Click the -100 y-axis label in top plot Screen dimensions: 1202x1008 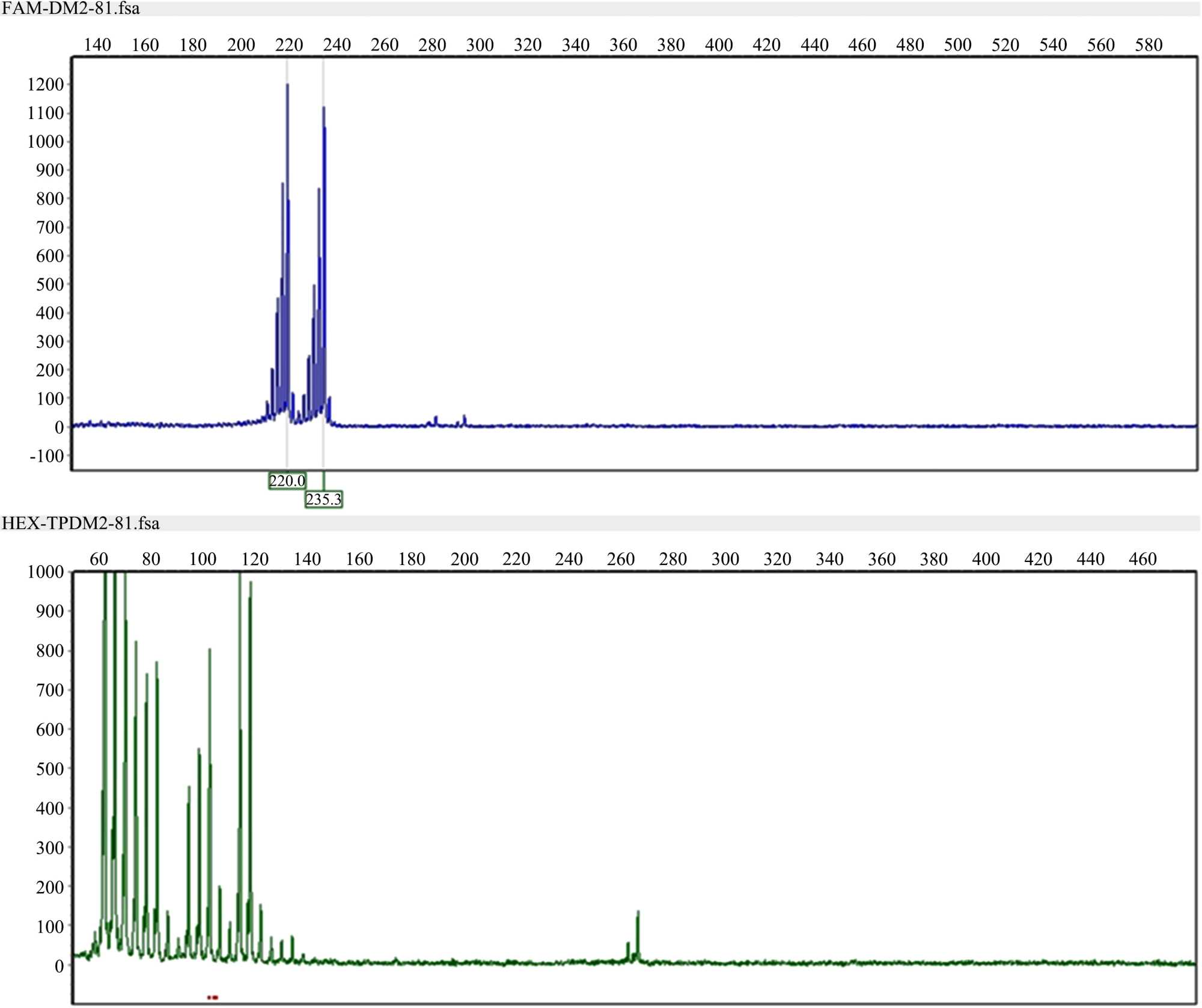(x=47, y=456)
